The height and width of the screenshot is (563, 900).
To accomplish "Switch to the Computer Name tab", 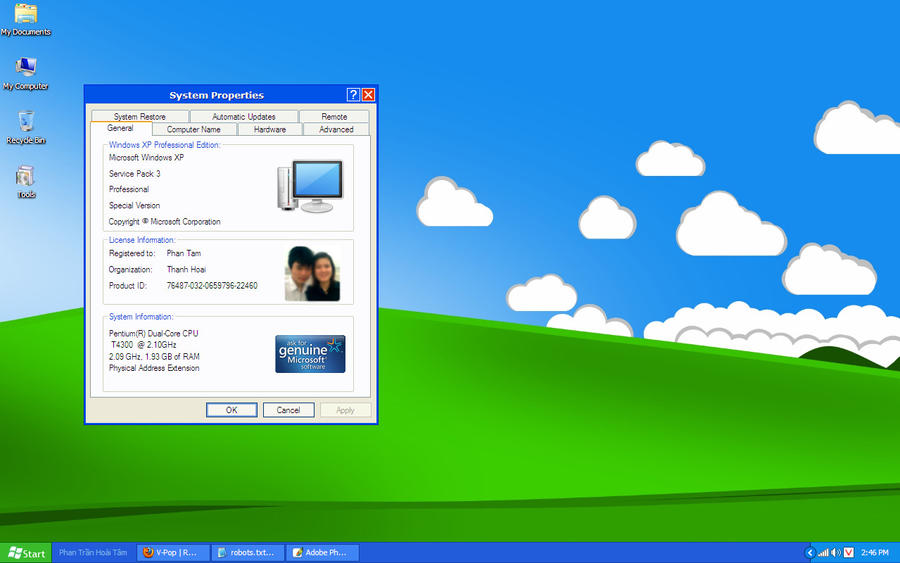I will 194,130.
